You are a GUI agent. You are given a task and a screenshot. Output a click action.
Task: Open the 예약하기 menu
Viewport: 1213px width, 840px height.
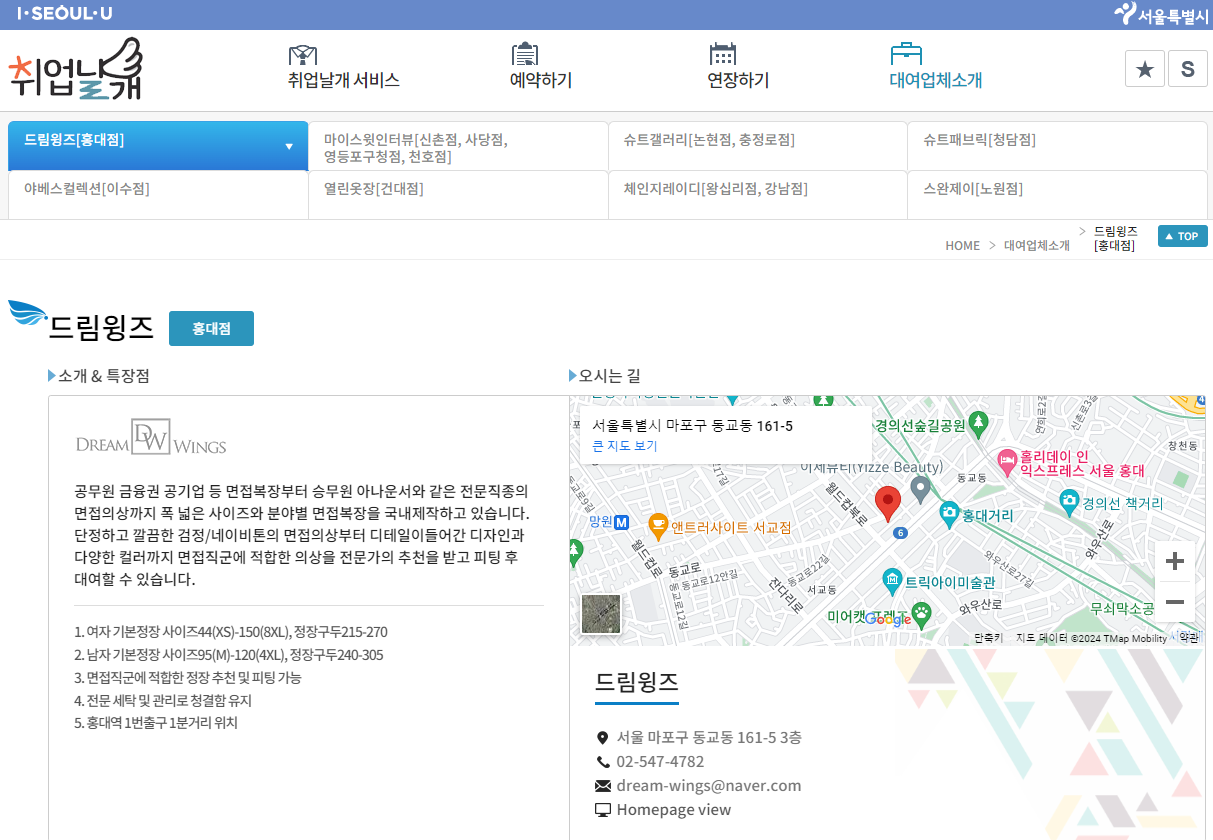click(x=540, y=67)
